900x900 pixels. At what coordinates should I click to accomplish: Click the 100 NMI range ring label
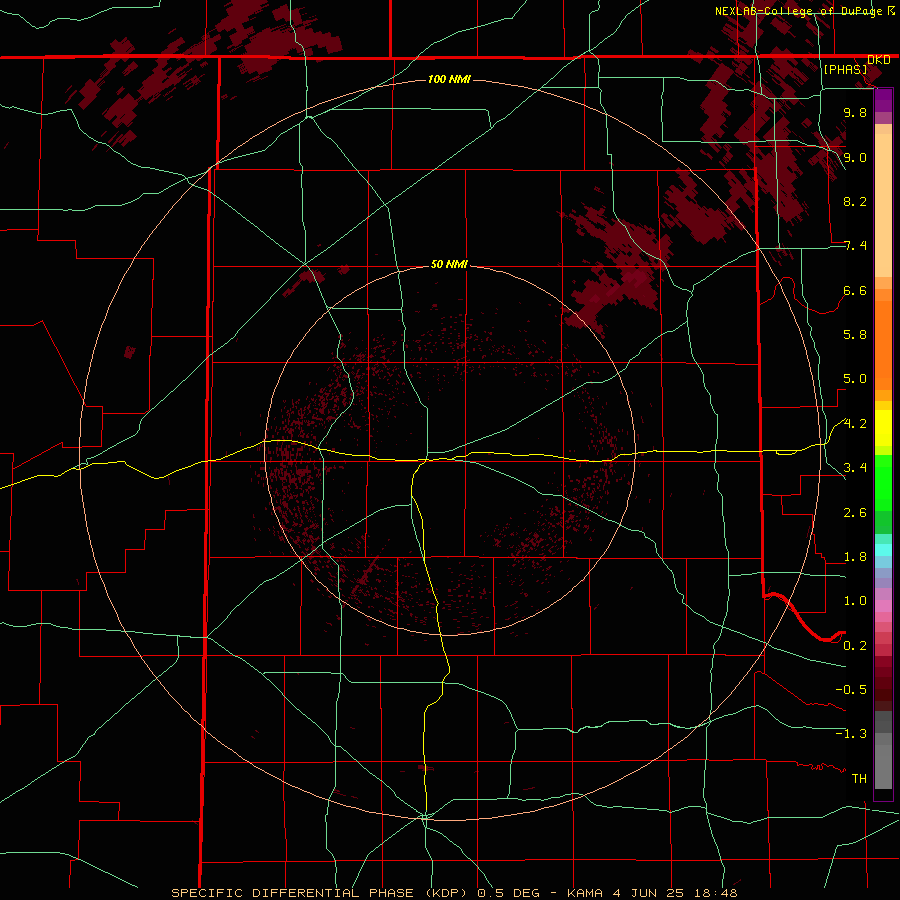[449, 79]
